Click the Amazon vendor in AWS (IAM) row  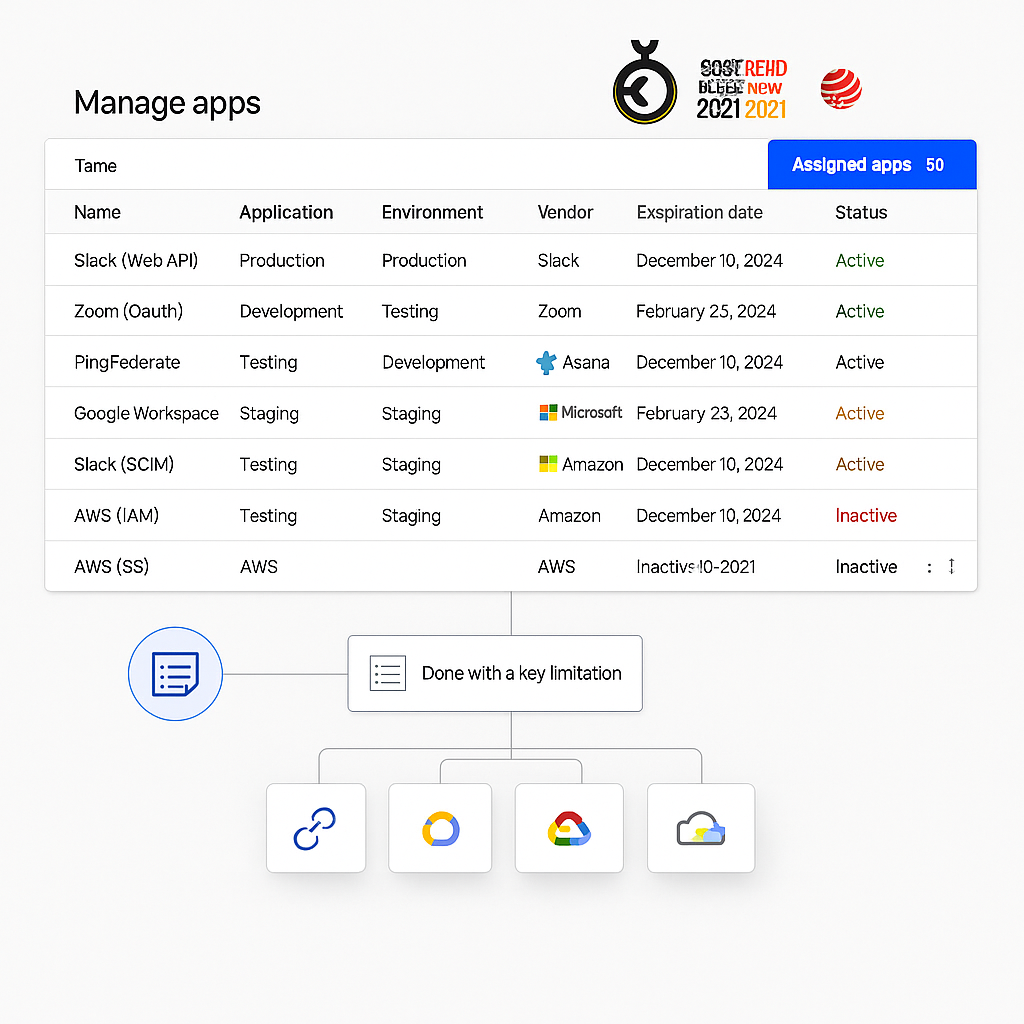(569, 515)
